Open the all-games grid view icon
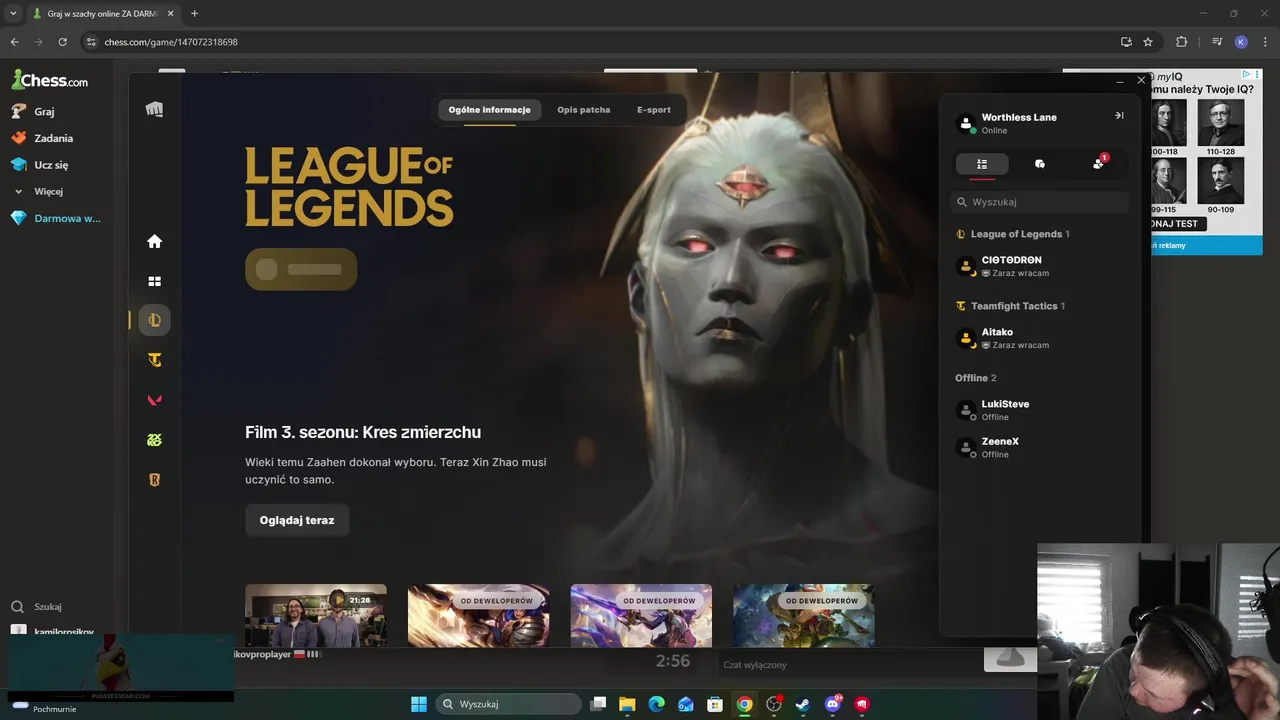This screenshot has width=1280, height=720. pyautogui.click(x=154, y=281)
